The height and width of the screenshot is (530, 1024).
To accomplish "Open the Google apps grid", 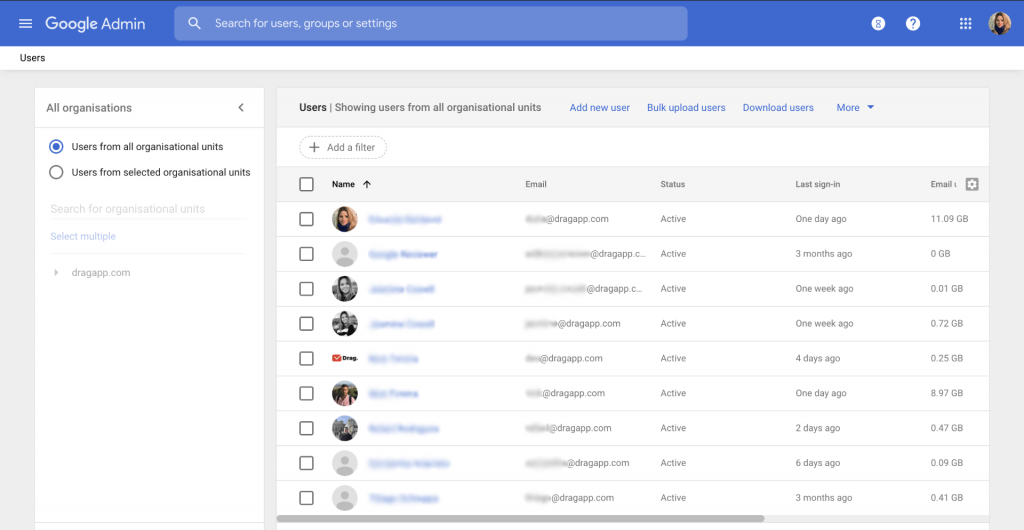I will click(965, 23).
